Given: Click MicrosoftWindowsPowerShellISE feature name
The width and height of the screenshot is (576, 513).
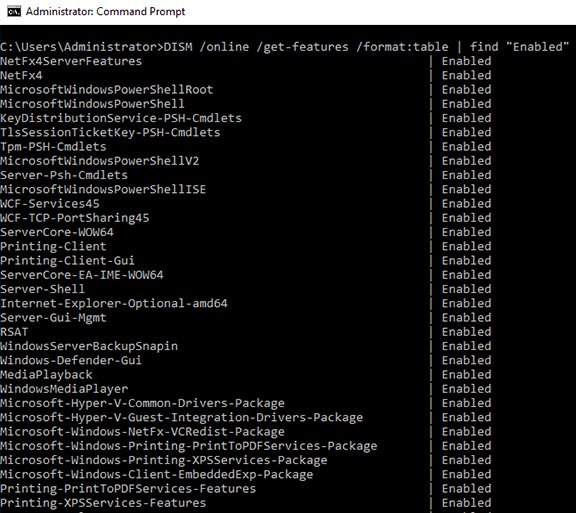Looking at the screenshot, I should coord(103,189).
